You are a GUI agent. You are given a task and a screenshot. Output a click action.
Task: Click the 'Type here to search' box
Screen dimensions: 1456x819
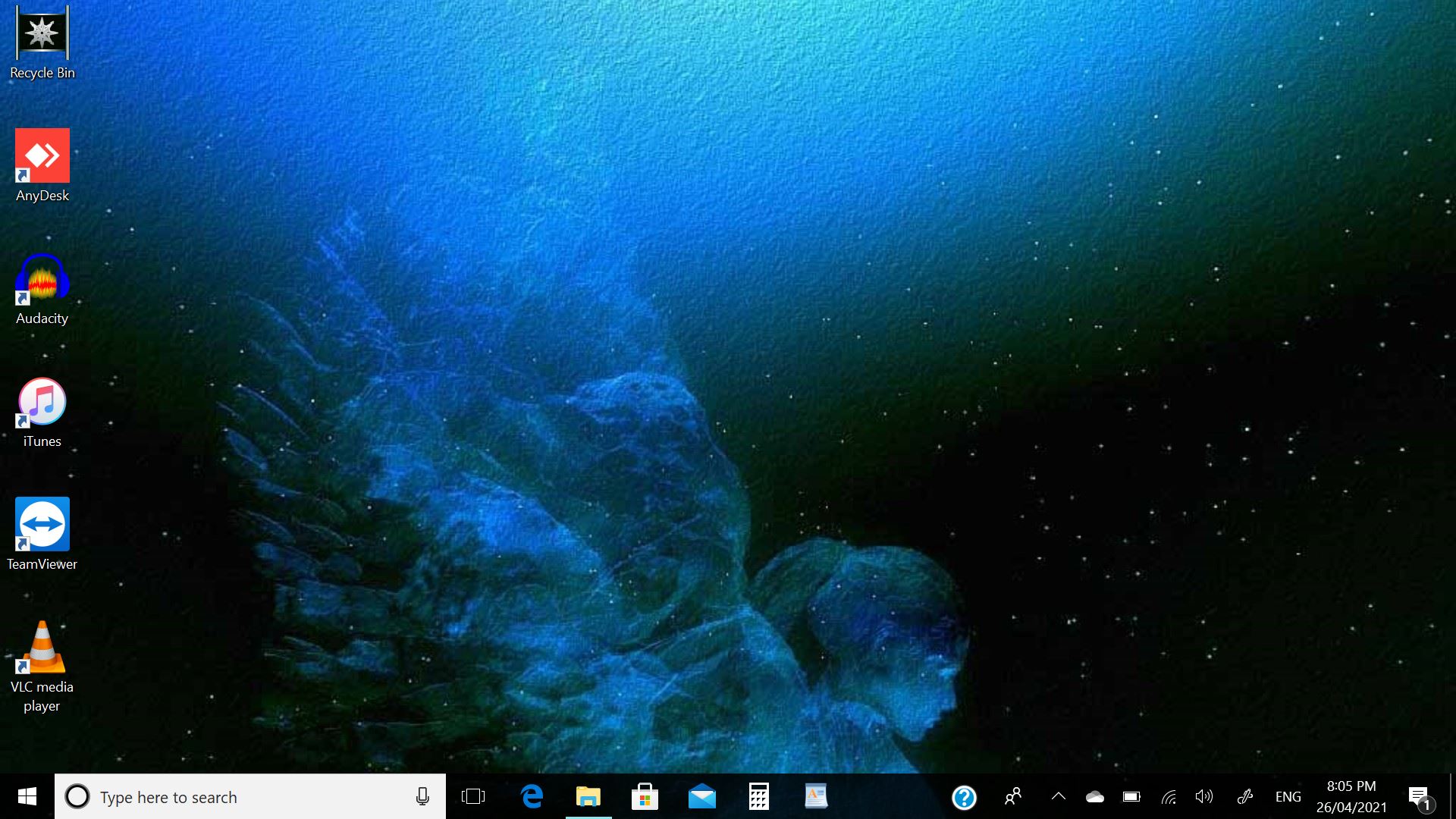point(250,797)
